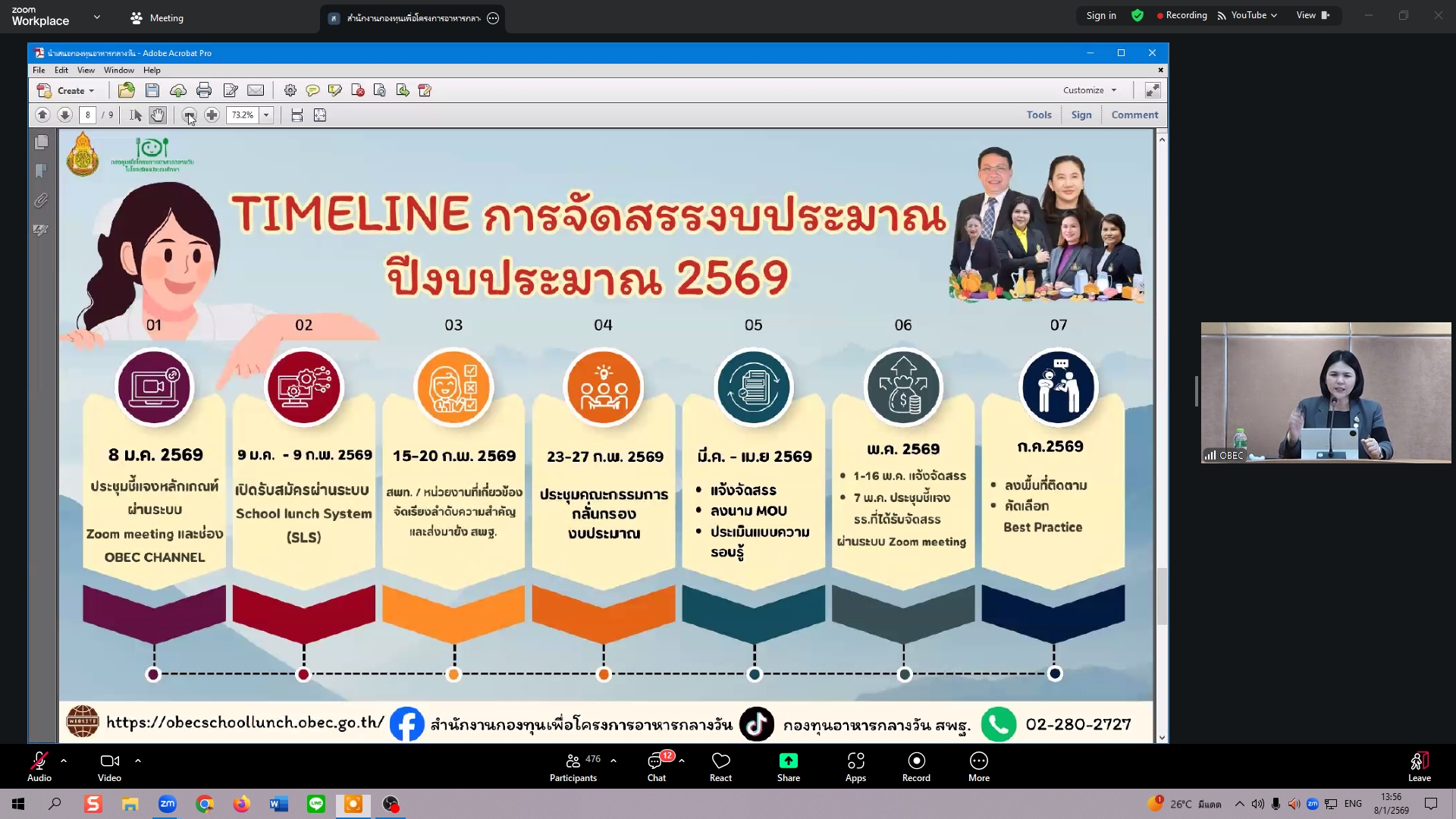1456x819 pixels.
Task: Click the document vertical scrollbar thumb
Action: tap(1161, 595)
